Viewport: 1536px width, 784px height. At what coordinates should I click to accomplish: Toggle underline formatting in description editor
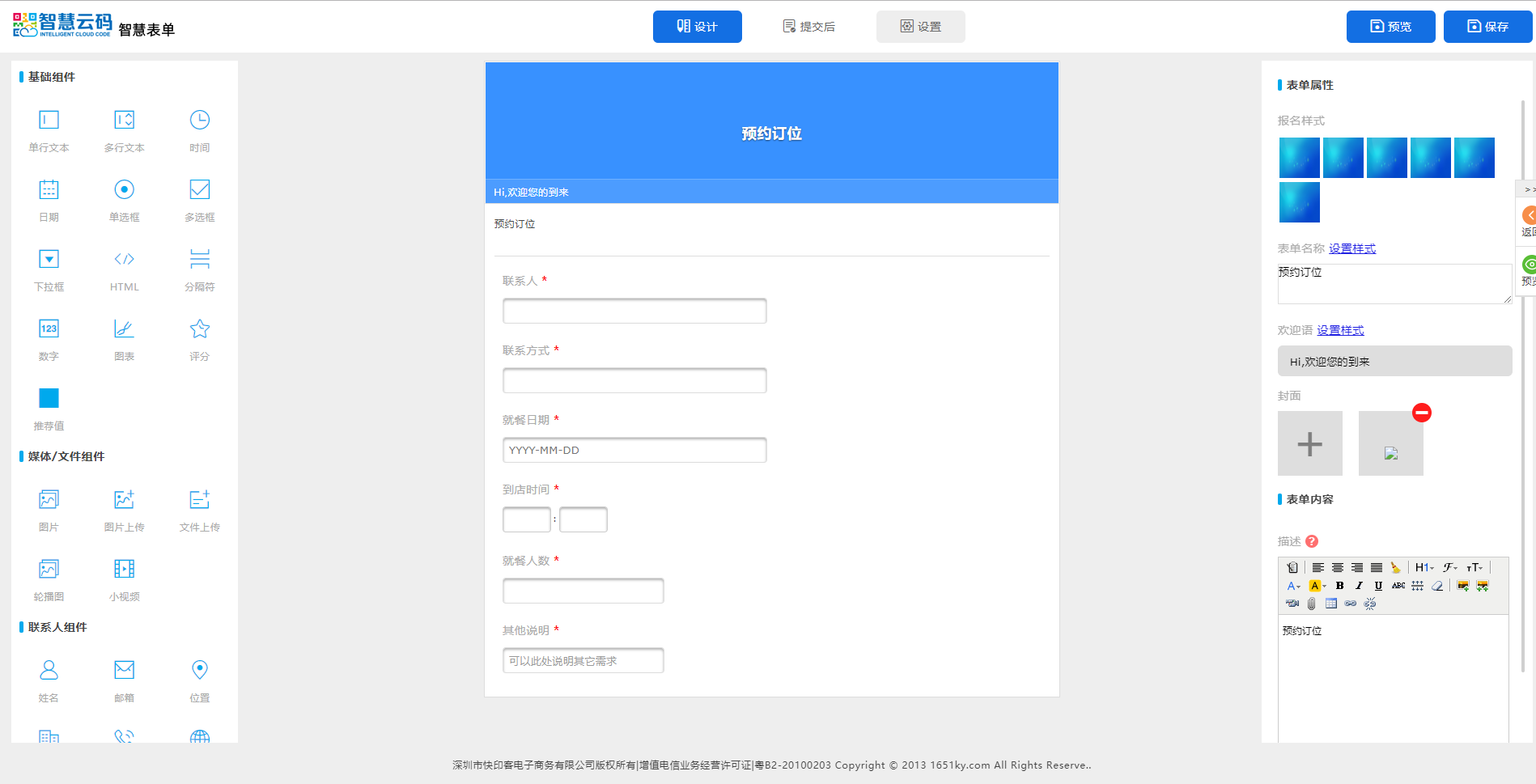pos(1378,586)
